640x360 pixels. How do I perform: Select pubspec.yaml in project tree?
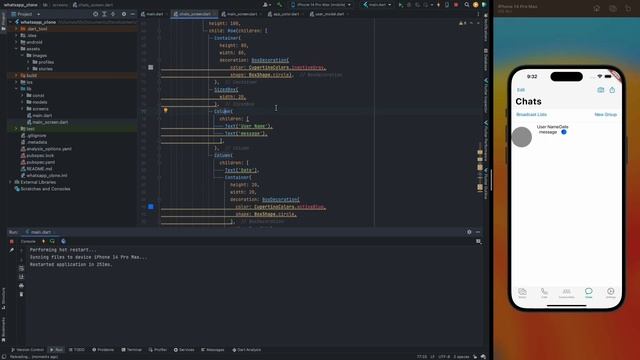[x=38, y=162]
